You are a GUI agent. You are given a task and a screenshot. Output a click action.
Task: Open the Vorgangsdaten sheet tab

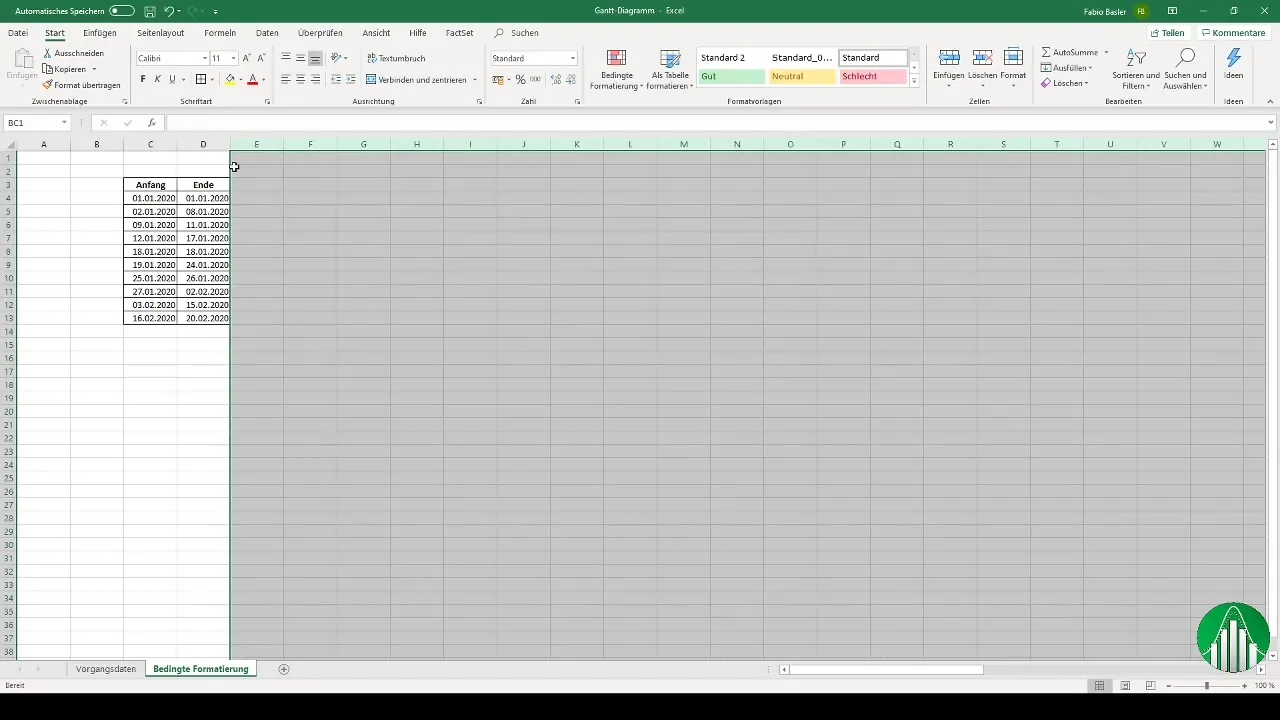click(106, 669)
